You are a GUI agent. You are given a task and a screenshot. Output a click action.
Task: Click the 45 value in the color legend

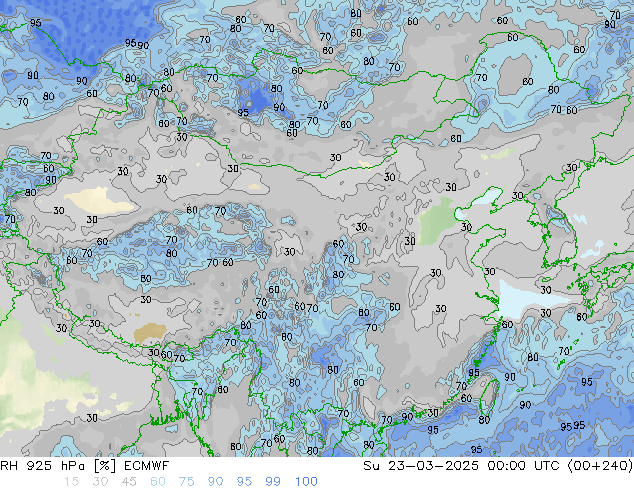129,482
